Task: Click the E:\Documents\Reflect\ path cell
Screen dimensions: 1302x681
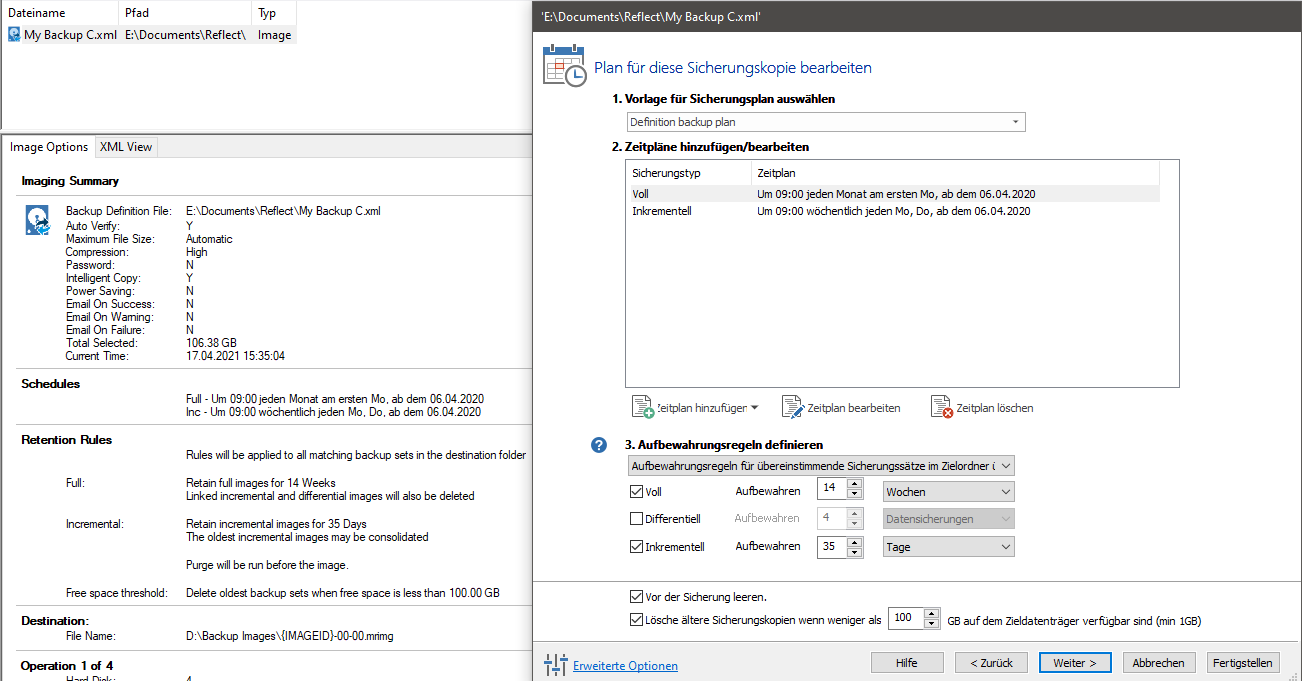Action: coord(185,34)
